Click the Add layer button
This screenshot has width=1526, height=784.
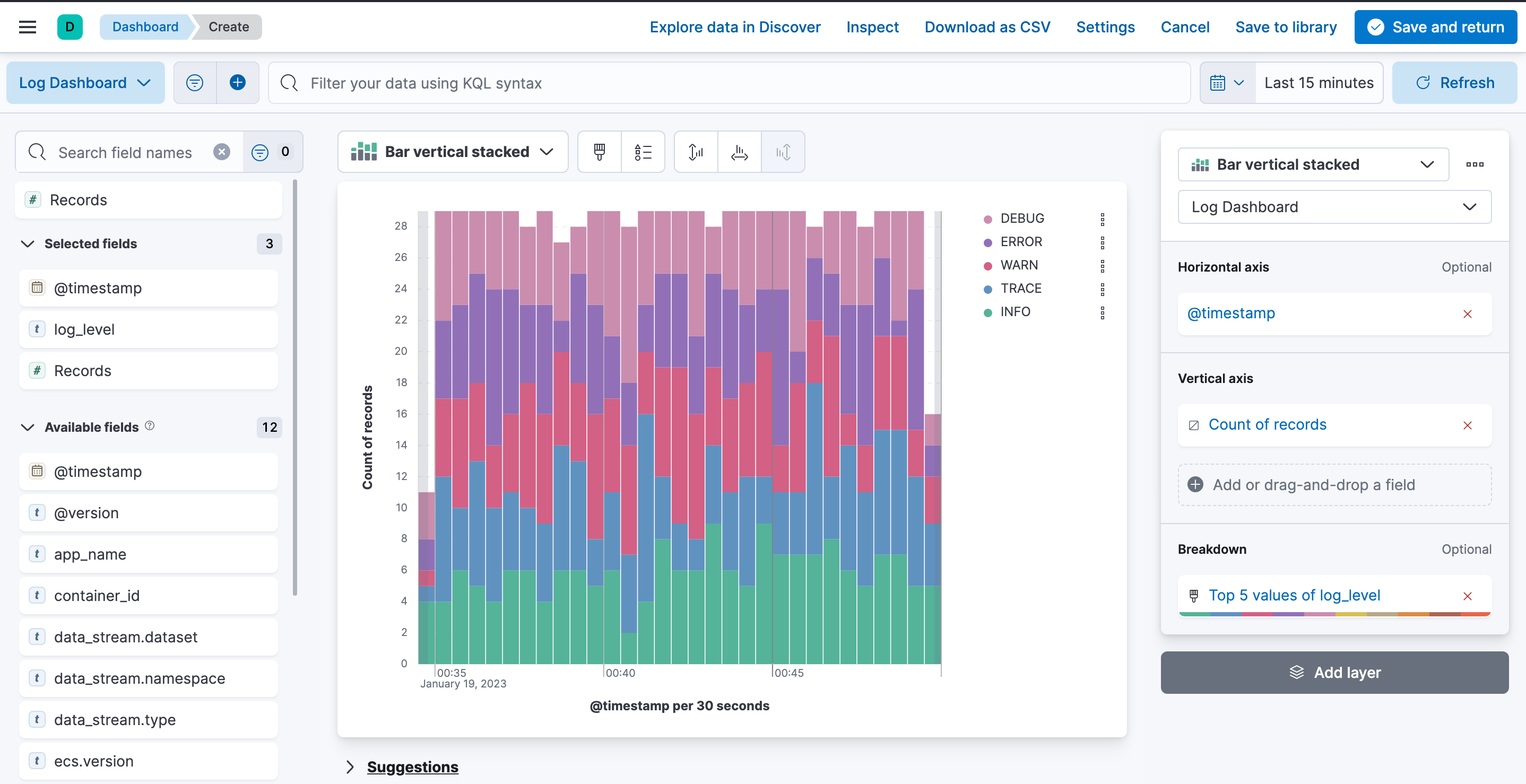click(x=1334, y=673)
